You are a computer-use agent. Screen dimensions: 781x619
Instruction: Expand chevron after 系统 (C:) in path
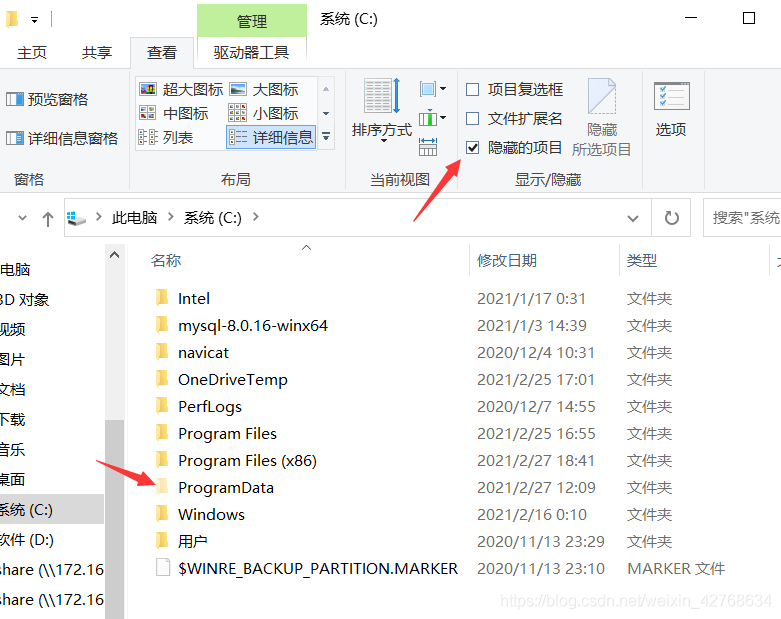pos(256,217)
